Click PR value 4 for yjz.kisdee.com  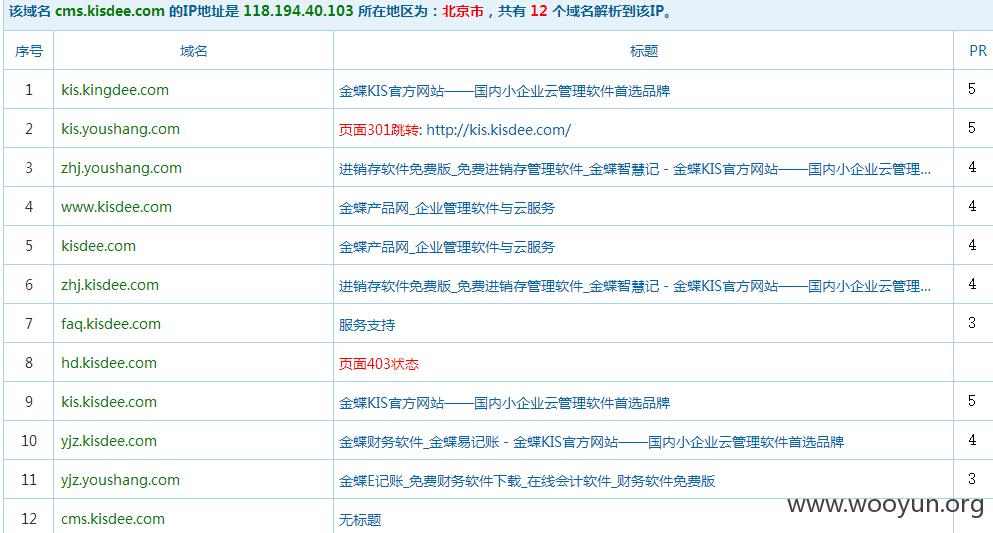click(972, 441)
